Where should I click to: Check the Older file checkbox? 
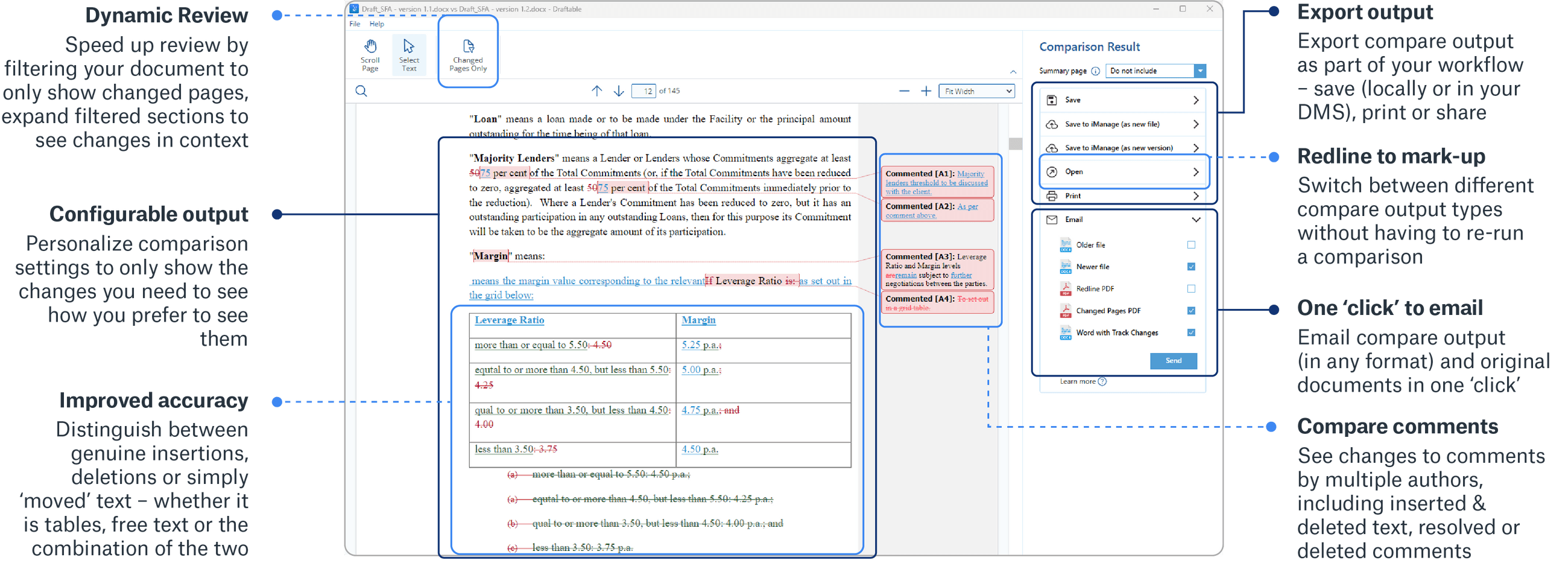[1191, 245]
